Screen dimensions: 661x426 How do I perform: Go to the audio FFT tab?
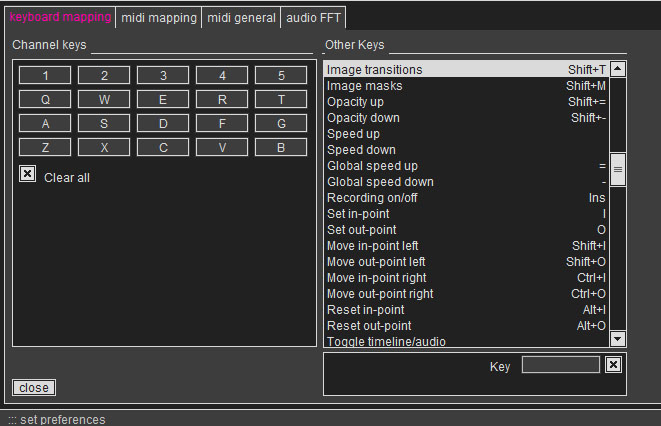315,18
